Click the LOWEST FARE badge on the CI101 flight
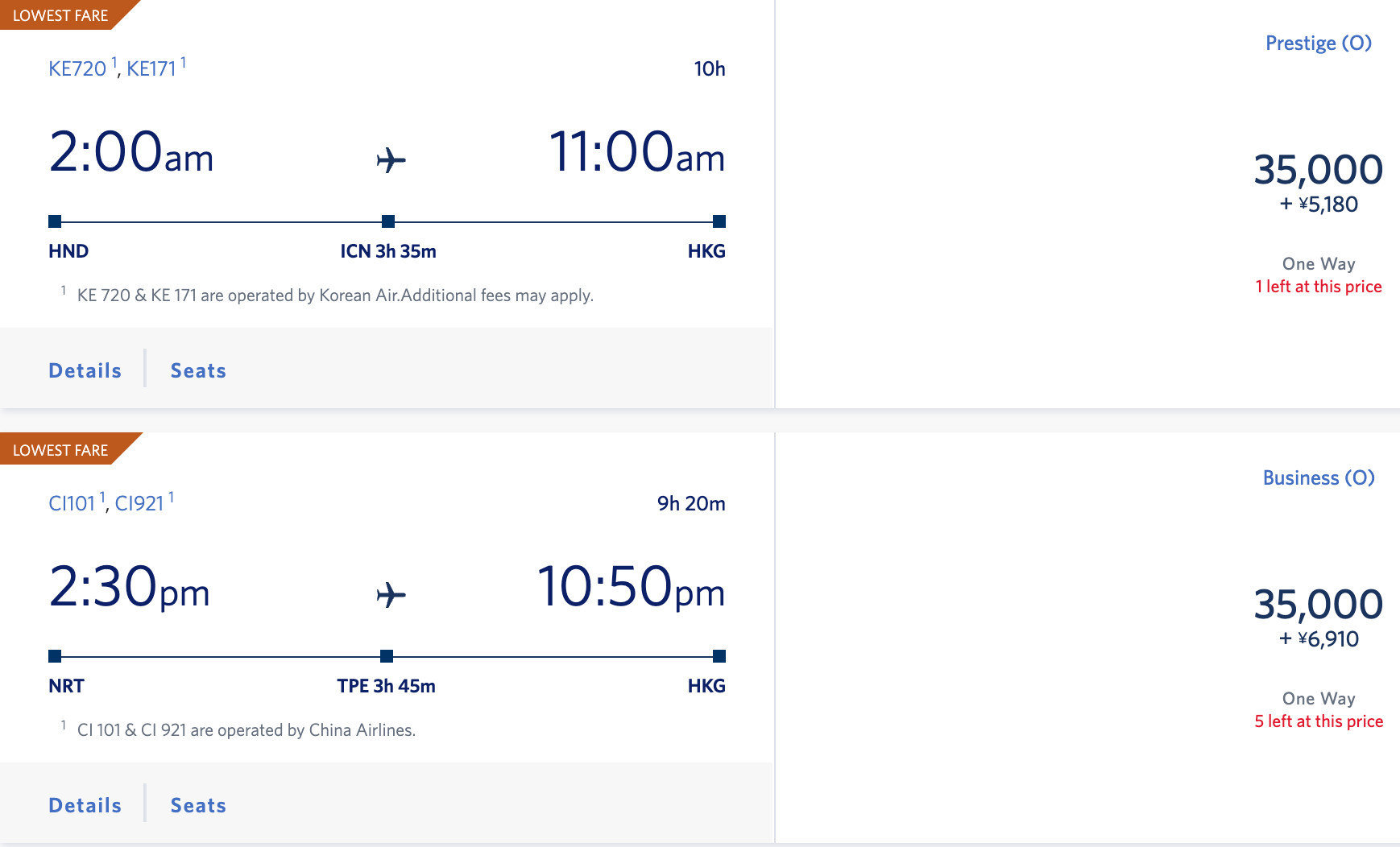The image size is (1400, 847). [x=60, y=450]
